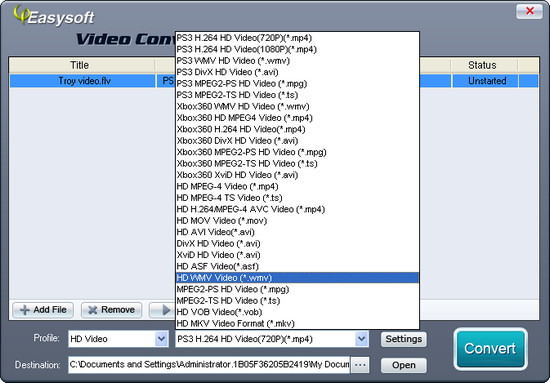Pick HD AVI Video(*.avi)
Image resolution: width=550 pixels, height=383 pixels.
point(297,232)
